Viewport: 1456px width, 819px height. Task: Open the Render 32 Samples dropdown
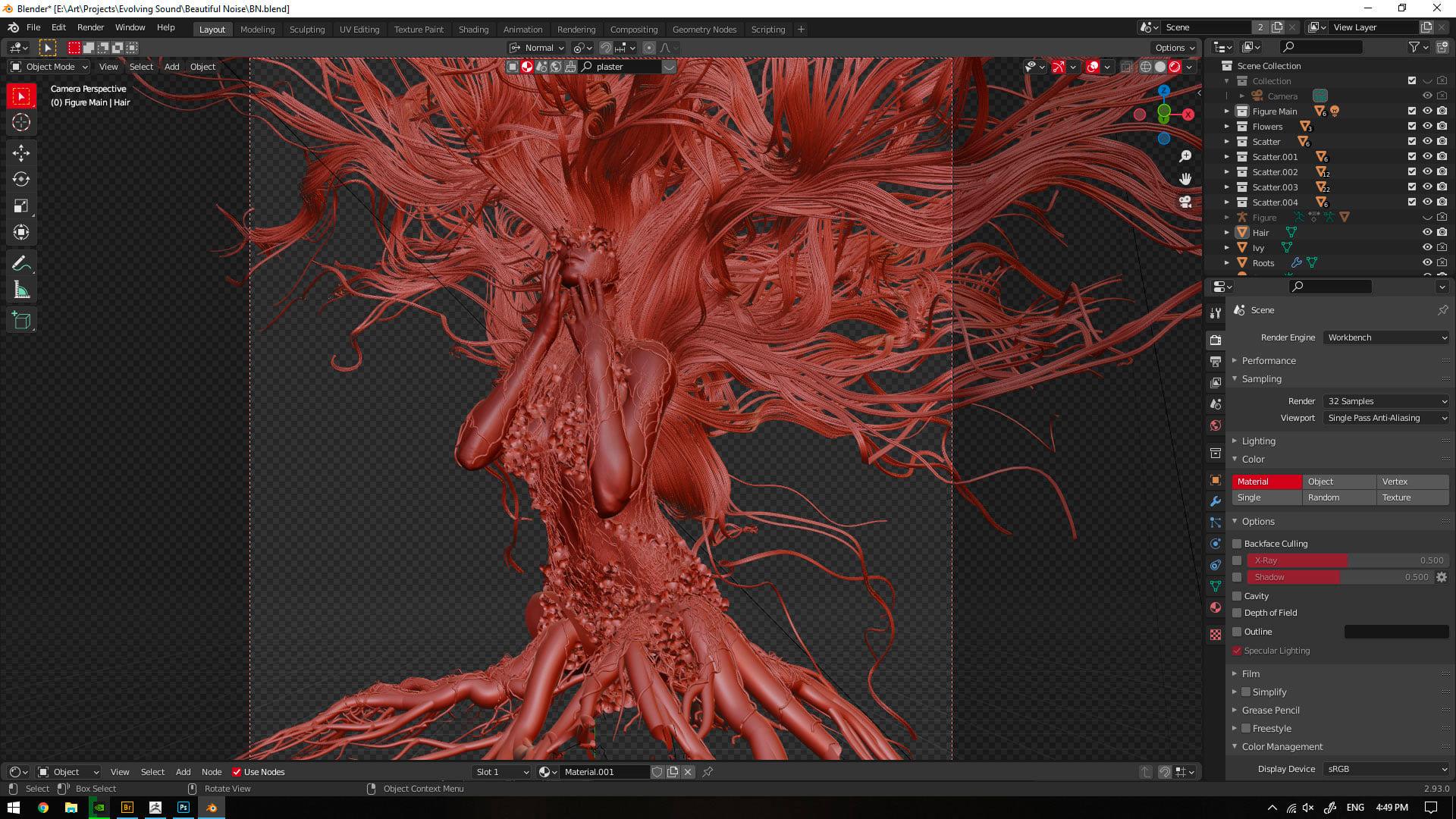1386,401
